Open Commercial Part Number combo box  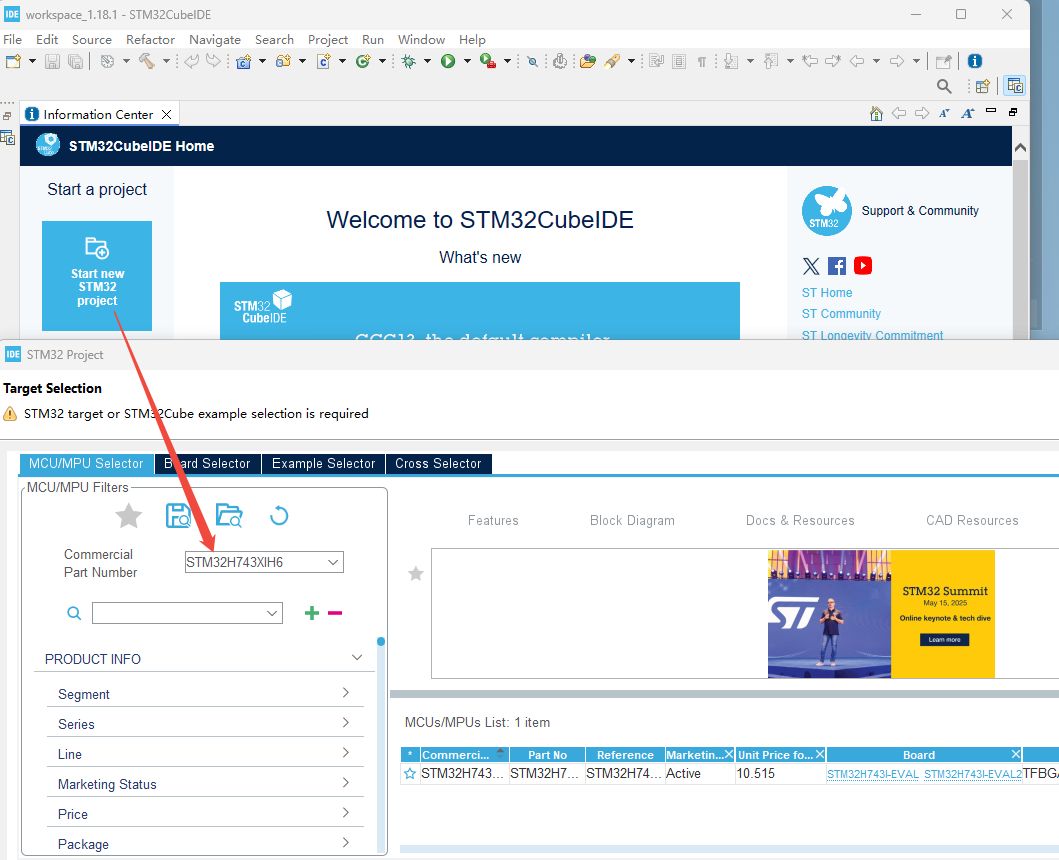click(x=264, y=562)
